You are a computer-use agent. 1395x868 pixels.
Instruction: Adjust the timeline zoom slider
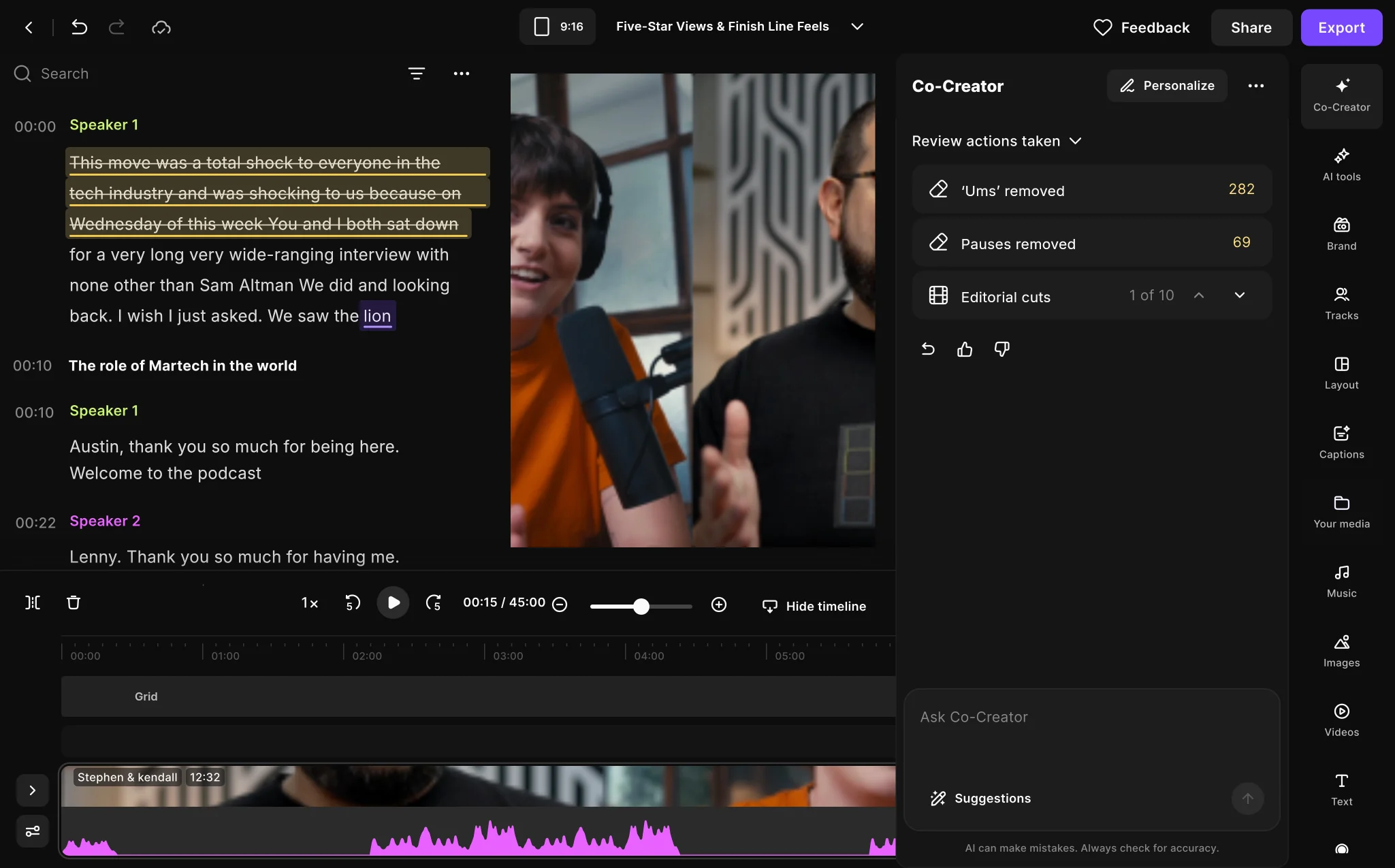coord(641,606)
